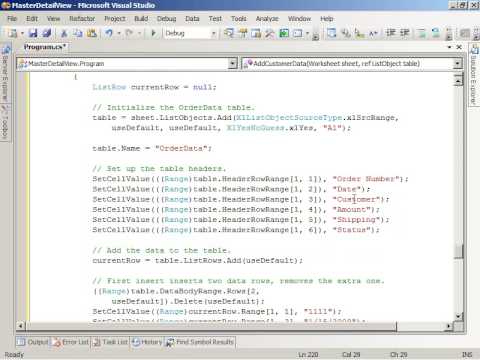Click the Other Windows toolbar icon
480x360 pixels.
(x=298, y=33)
